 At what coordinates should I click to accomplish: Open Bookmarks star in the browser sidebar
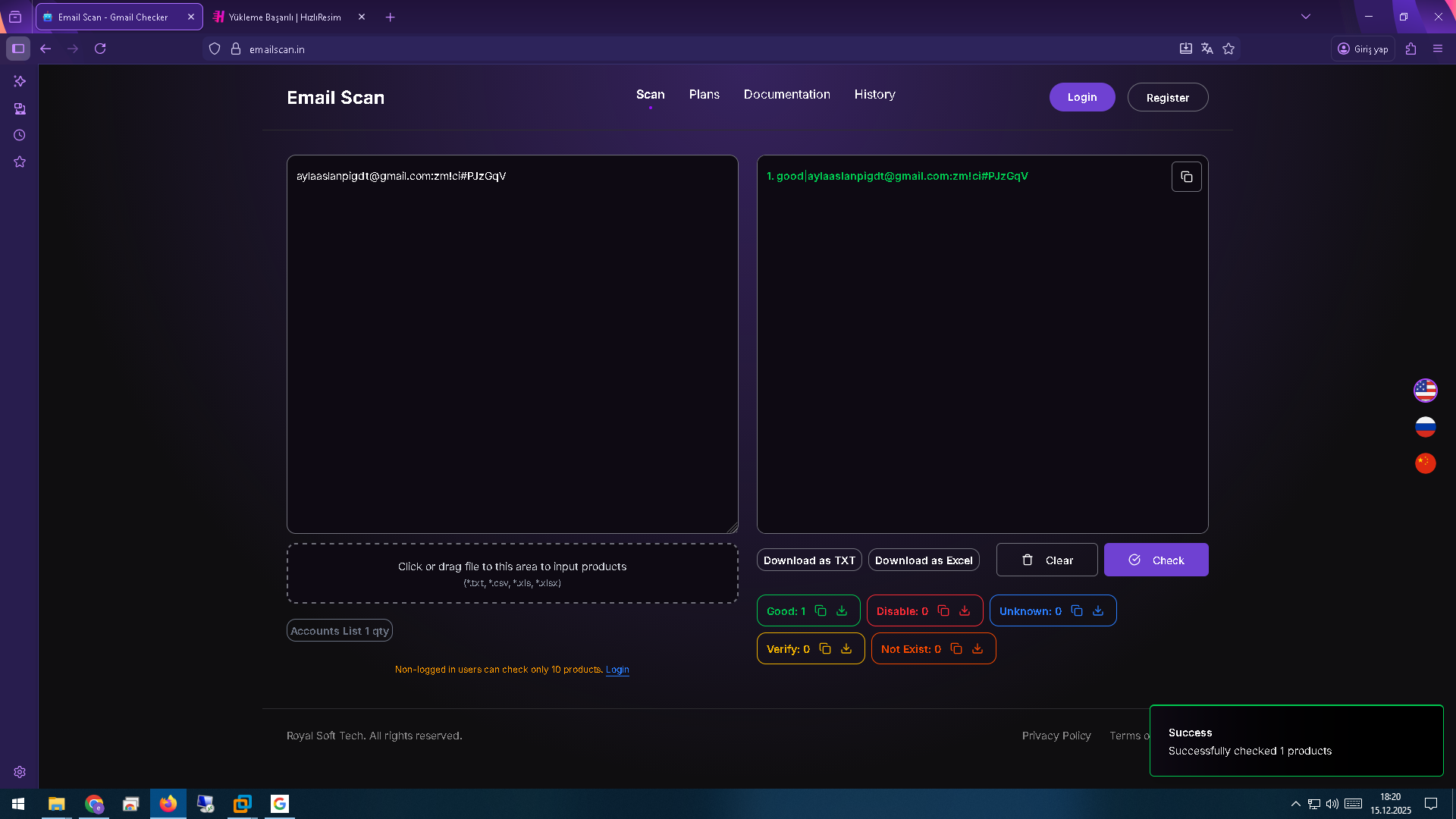[x=20, y=162]
